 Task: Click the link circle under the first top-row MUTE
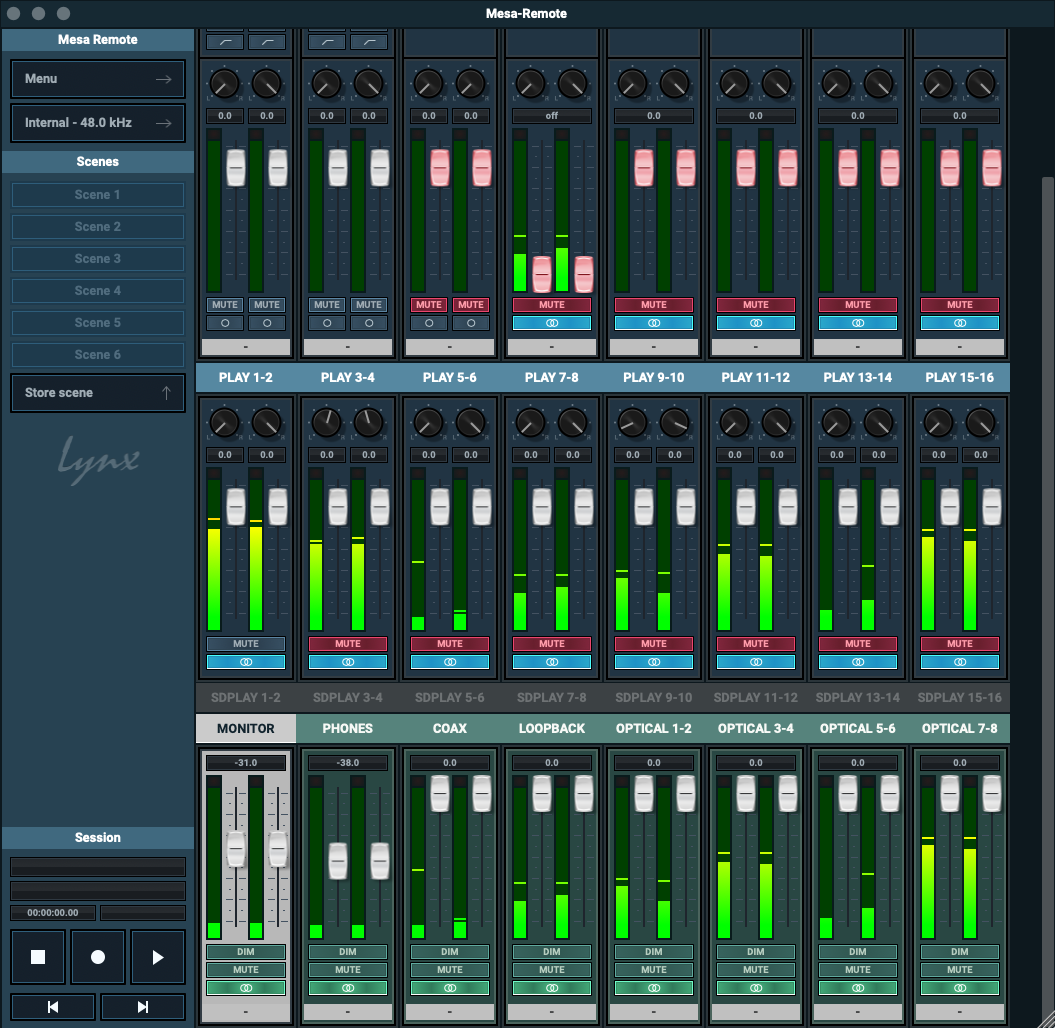click(x=225, y=323)
